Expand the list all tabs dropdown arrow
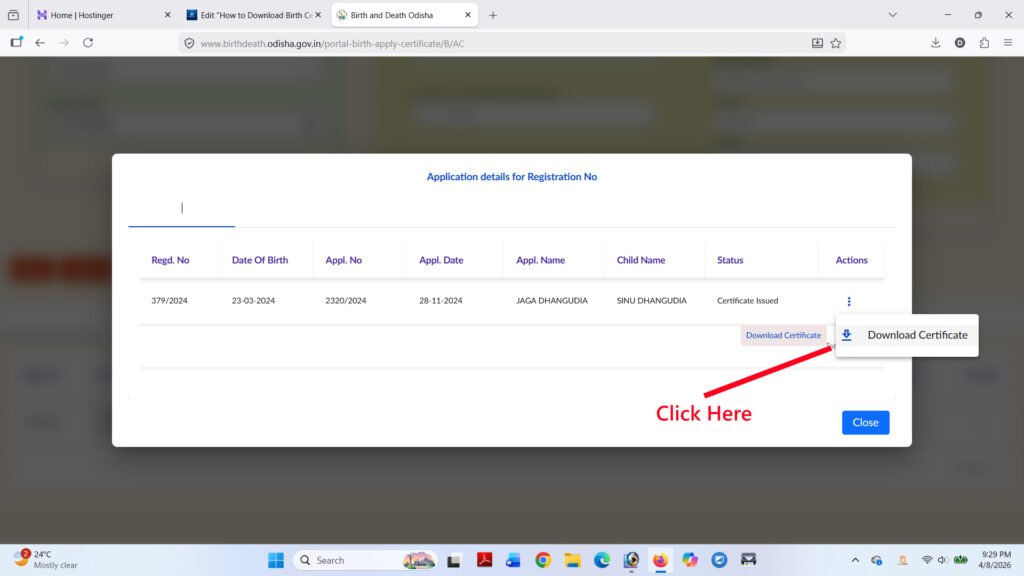 point(893,15)
